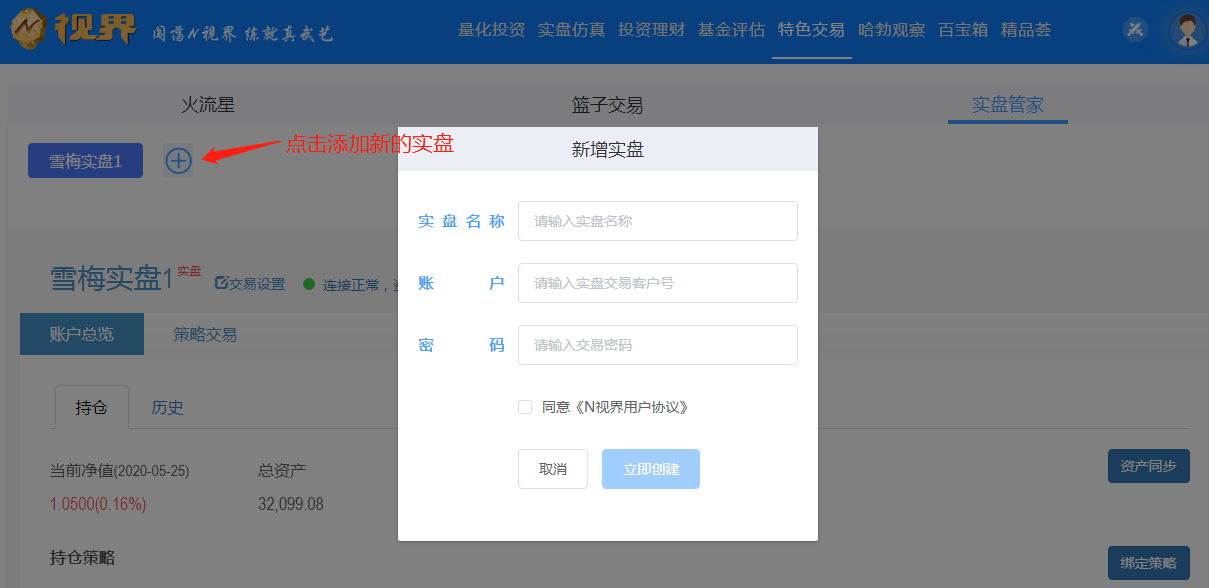Select the 雪梅实盘1 account button

(x=85, y=161)
